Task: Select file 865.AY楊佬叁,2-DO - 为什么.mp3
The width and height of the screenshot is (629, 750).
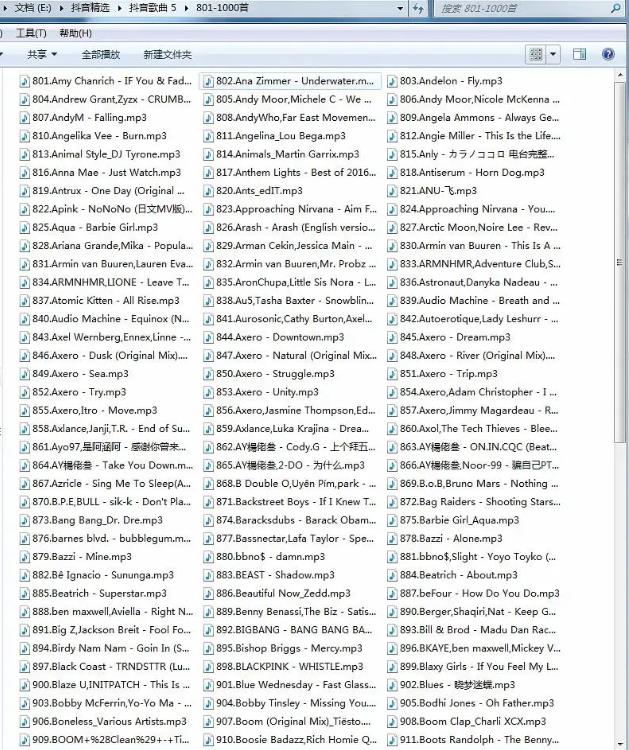Action: pos(285,465)
